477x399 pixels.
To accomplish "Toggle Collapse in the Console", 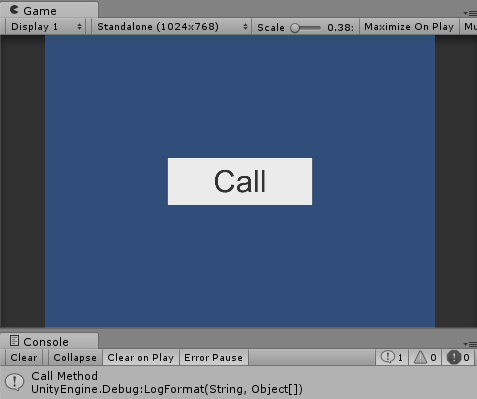I will pos(75,358).
